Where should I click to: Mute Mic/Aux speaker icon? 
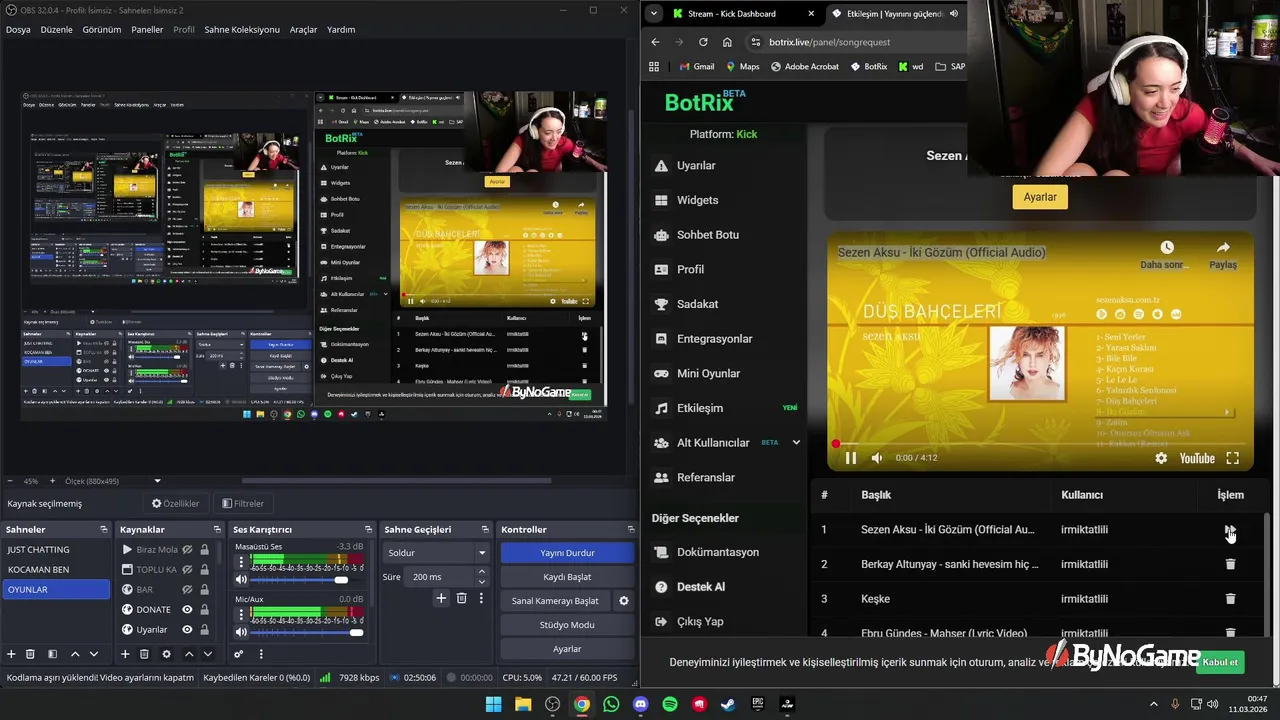(x=241, y=632)
